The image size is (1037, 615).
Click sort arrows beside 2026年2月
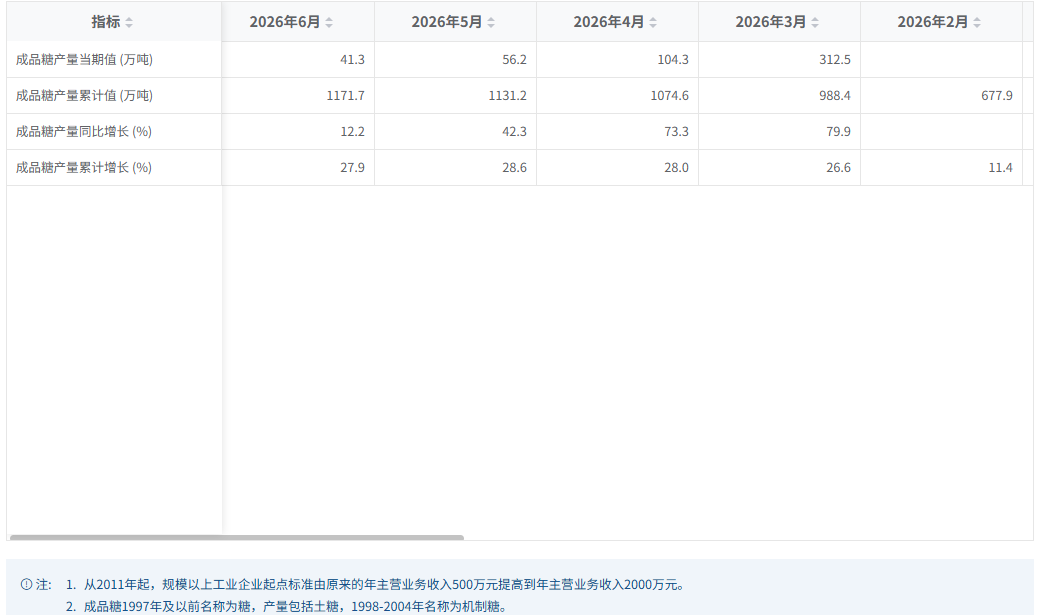977,22
